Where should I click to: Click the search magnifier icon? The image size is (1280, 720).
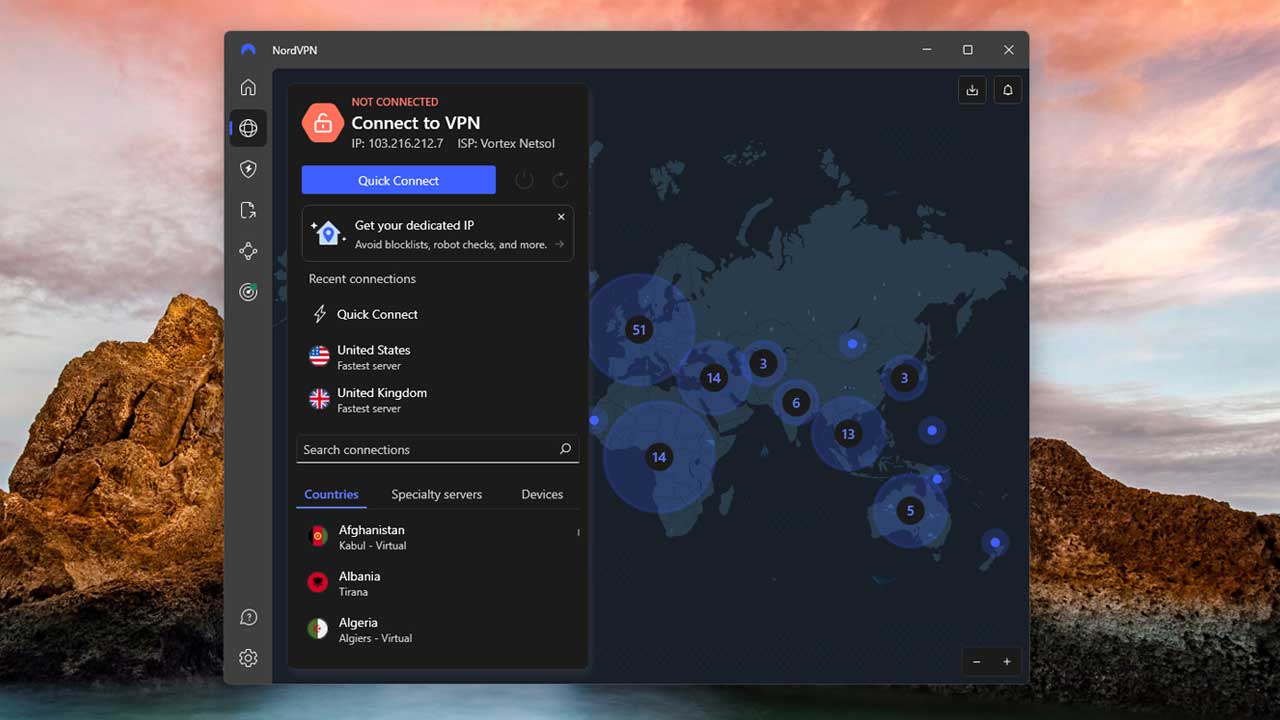click(565, 449)
